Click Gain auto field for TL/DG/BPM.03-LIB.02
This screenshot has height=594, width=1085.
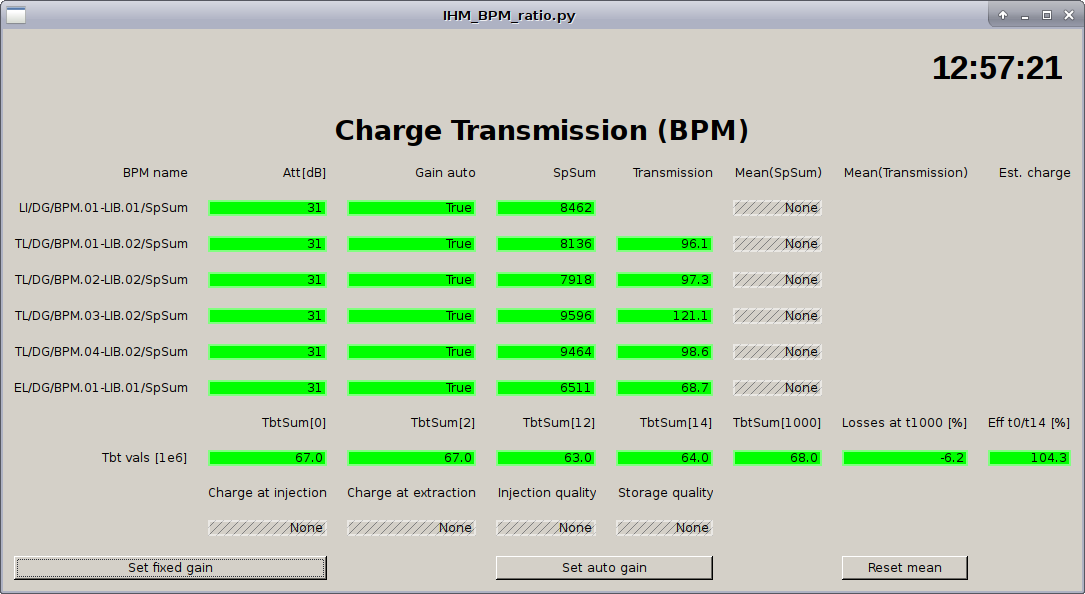tap(411, 316)
